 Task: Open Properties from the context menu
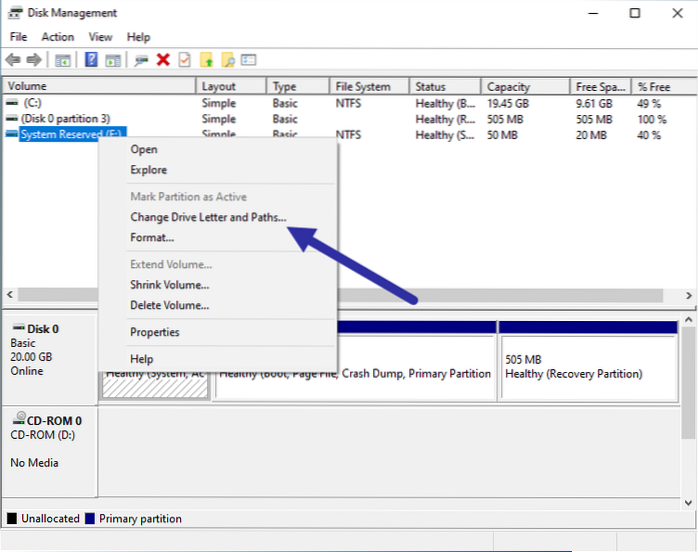(155, 332)
